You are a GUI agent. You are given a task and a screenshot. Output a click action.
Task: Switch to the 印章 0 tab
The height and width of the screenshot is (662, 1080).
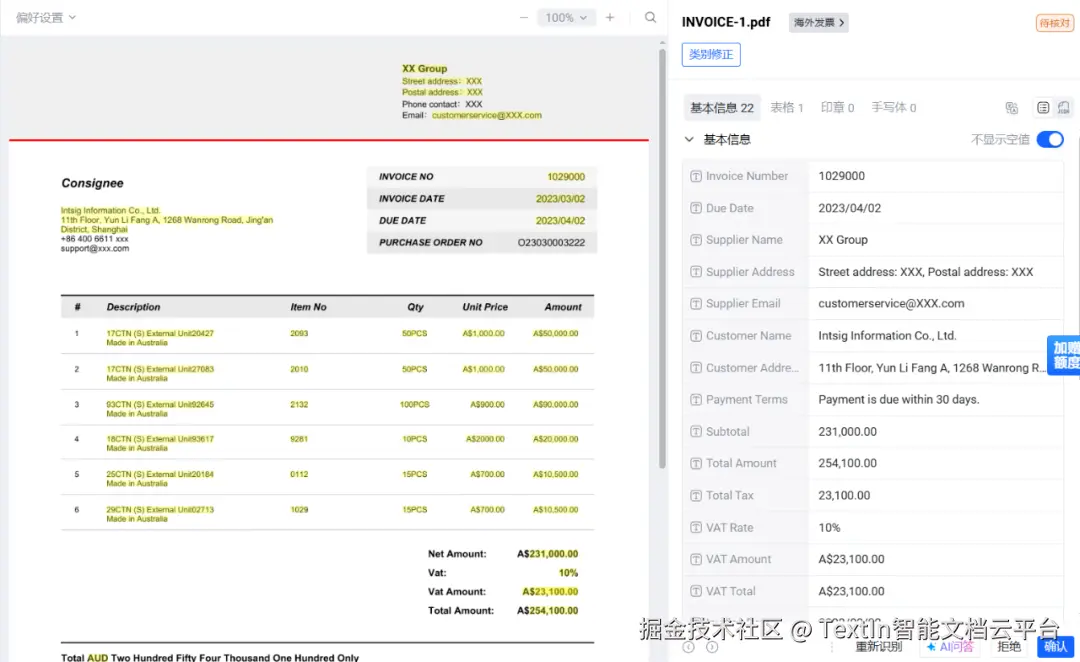pos(837,107)
